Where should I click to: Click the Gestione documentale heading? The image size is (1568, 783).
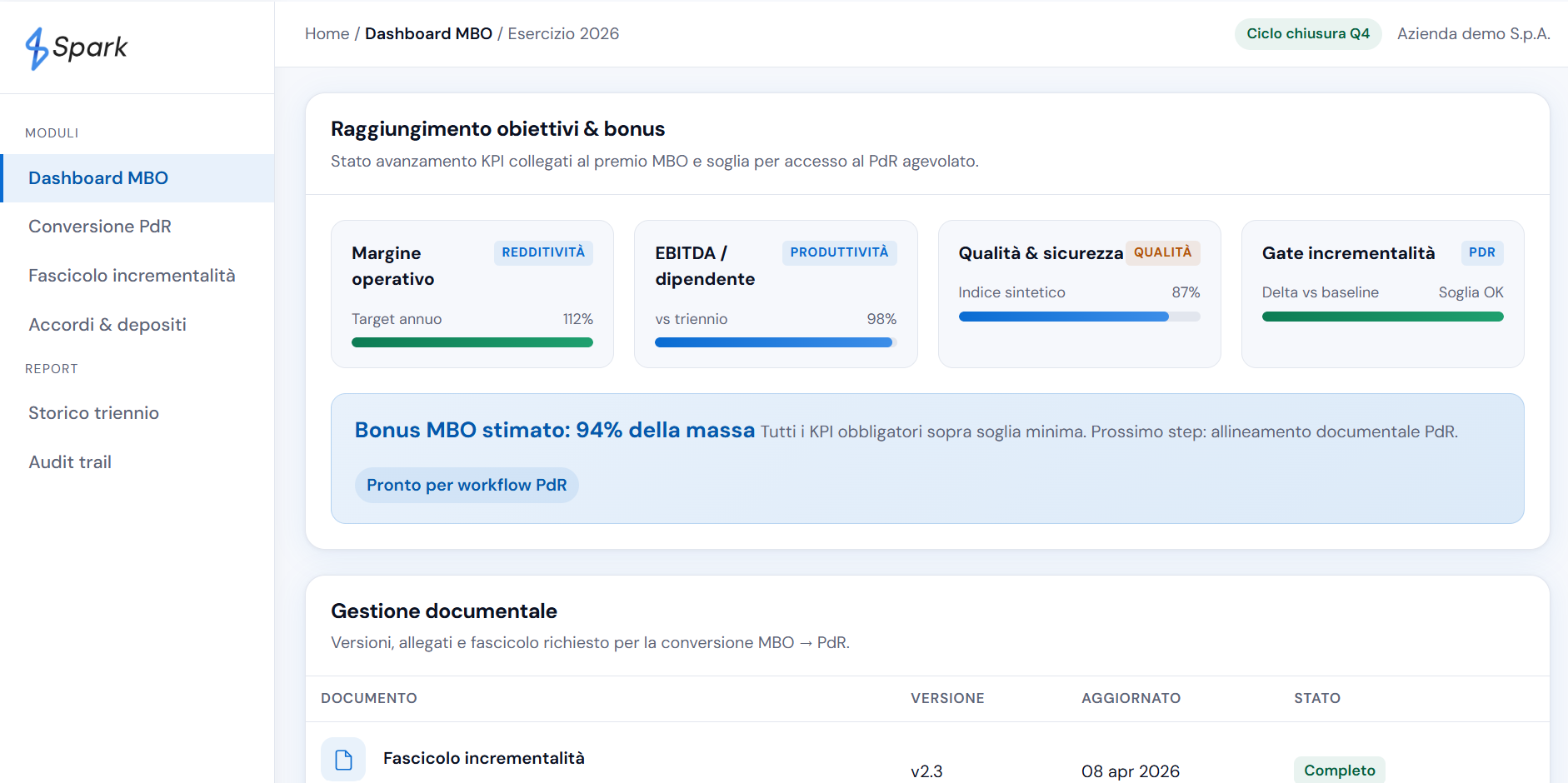(444, 611)
